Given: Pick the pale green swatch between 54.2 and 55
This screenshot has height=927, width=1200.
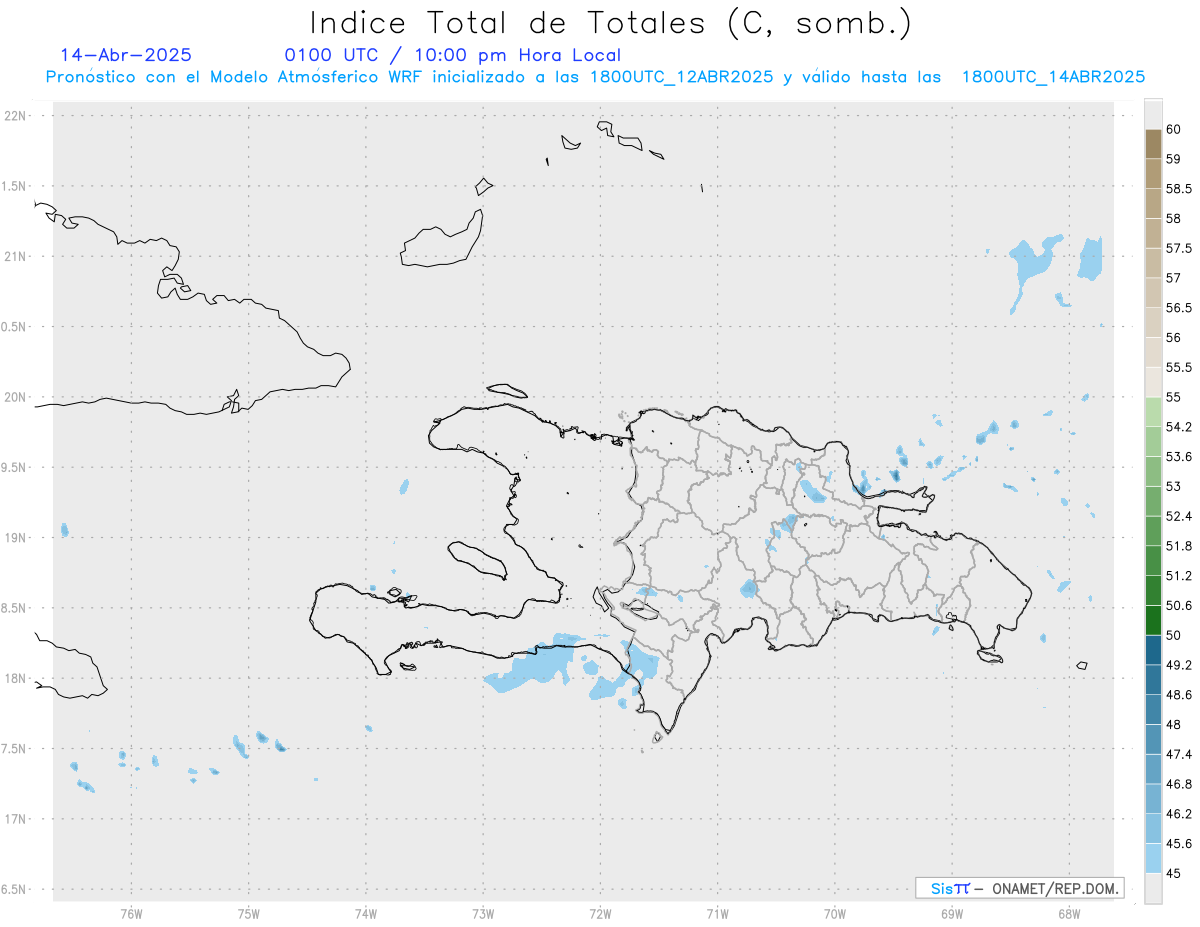Looking at the screenshot, I should (x=1153, y=412).
